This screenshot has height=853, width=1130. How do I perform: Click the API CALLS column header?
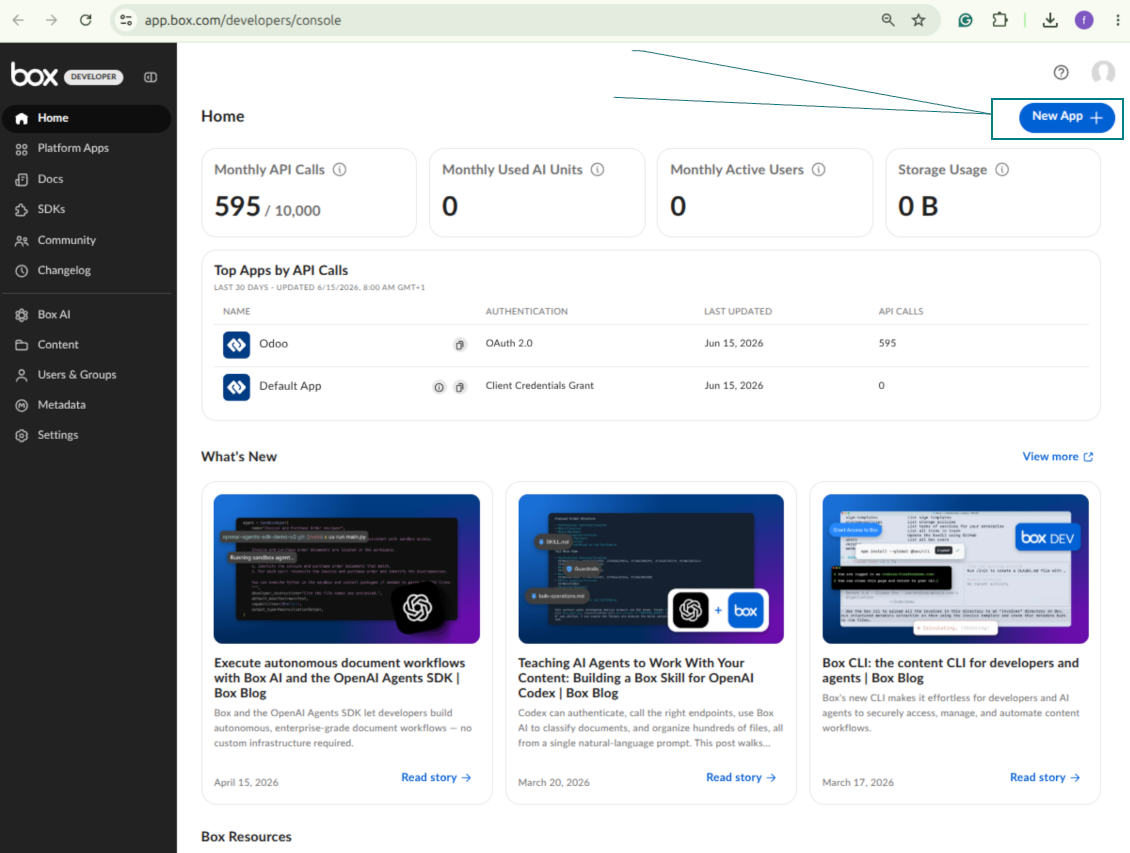point(901,311)
